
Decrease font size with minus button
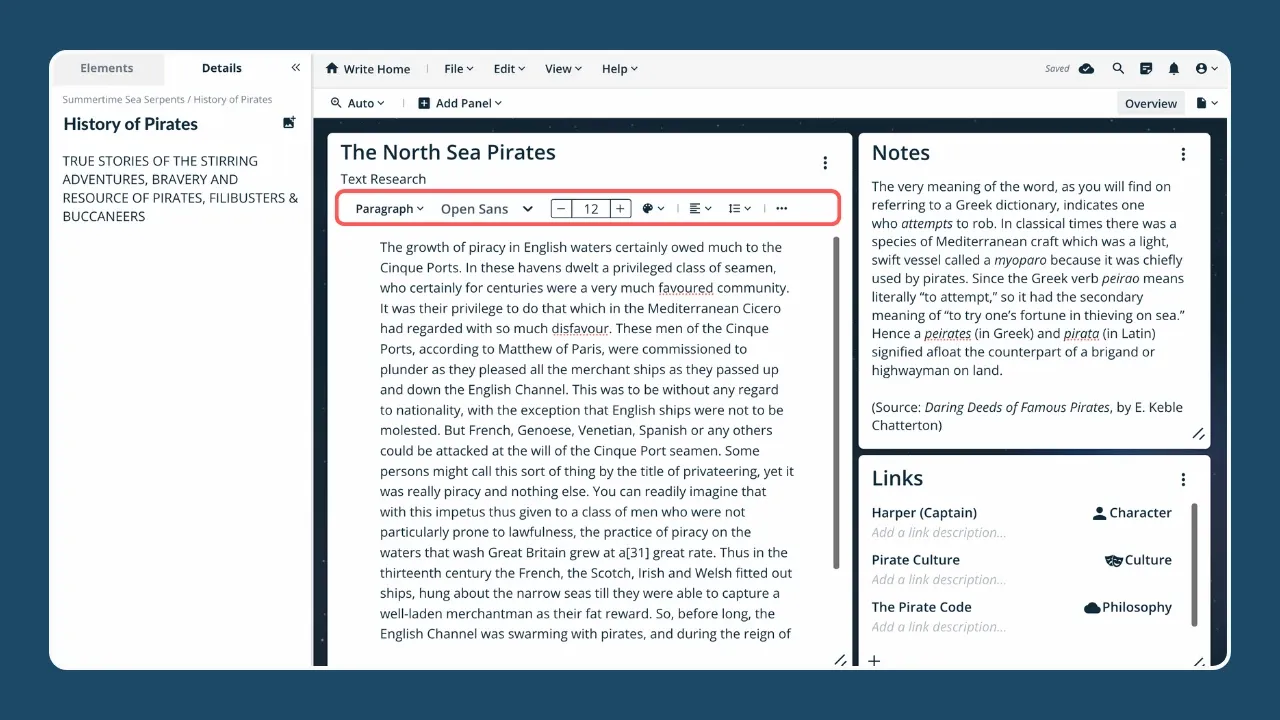562,209
